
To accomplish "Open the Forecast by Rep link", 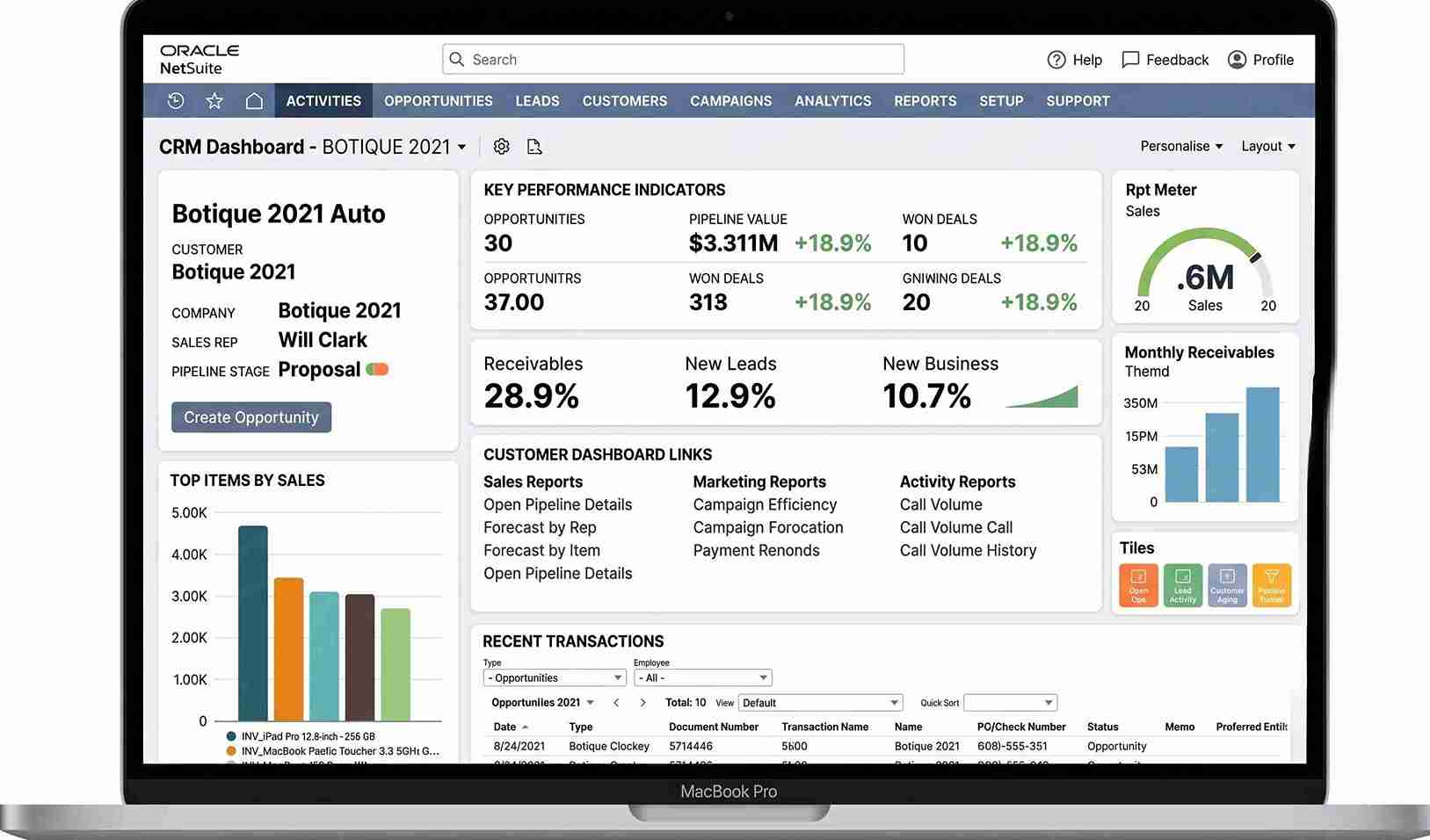I will (x=540, y=528).
